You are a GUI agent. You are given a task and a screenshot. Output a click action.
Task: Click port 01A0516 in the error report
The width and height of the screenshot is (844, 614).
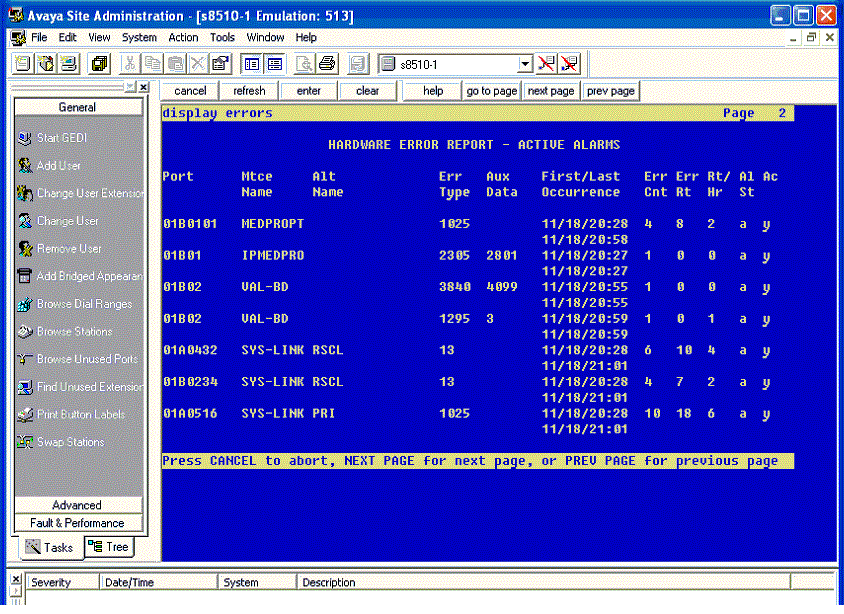point(190,413)
